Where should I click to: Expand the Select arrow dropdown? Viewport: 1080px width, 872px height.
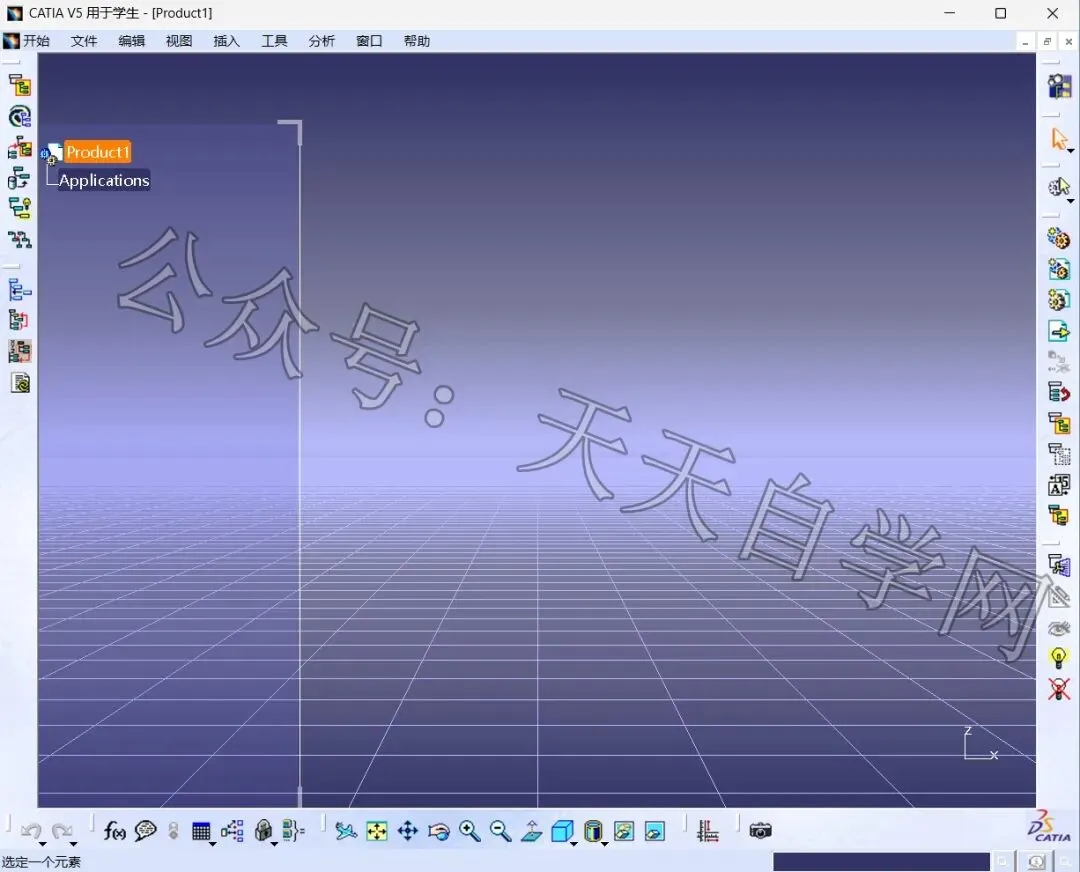(1070, 151)
